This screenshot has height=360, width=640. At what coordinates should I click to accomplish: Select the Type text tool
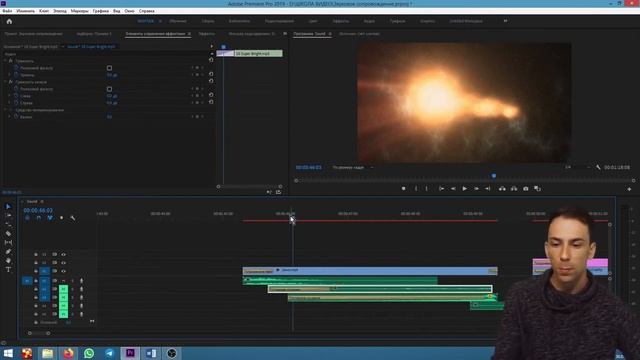tap(8, 269)
